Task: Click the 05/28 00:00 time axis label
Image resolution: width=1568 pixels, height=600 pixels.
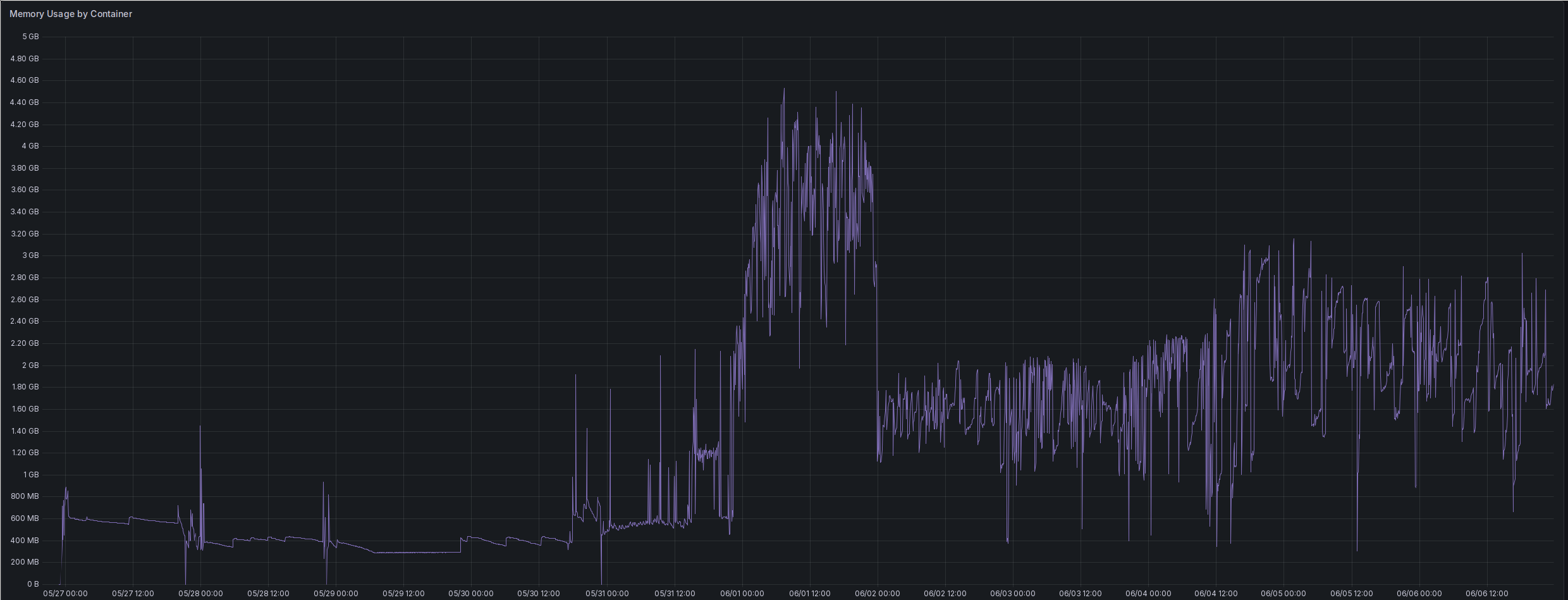Action: coord(200,594)
